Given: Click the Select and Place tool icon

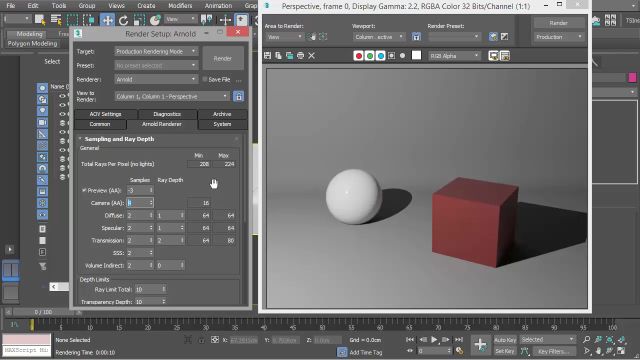Looking at the screenshot, I should [155, 20].
